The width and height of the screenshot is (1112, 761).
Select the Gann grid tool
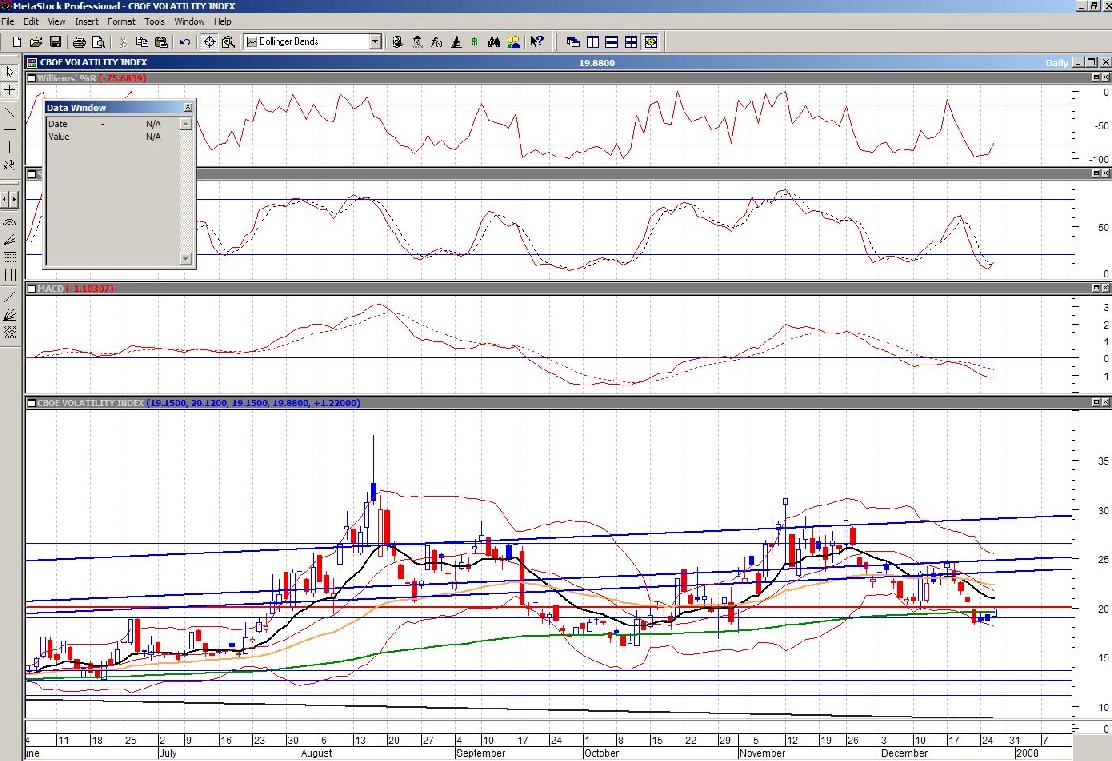pos(10,332)
